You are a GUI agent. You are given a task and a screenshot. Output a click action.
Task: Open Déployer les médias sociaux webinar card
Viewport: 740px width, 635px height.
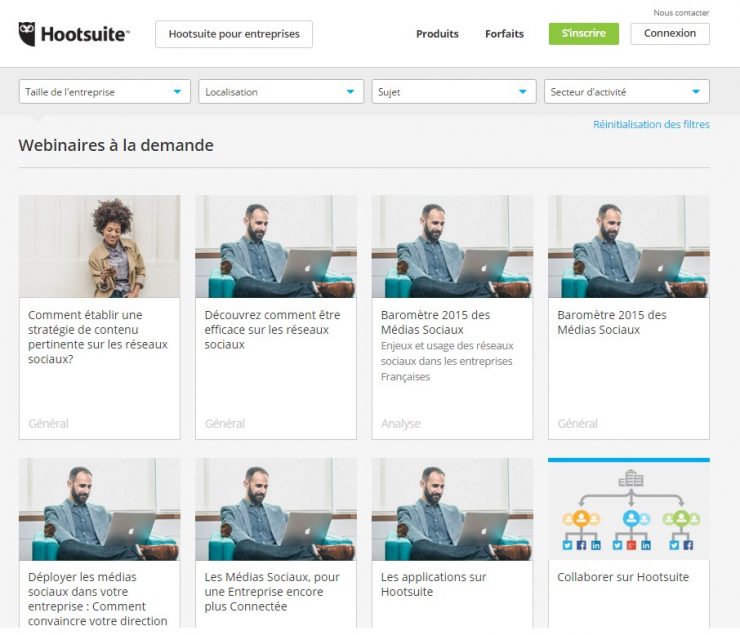coord(98,599)
